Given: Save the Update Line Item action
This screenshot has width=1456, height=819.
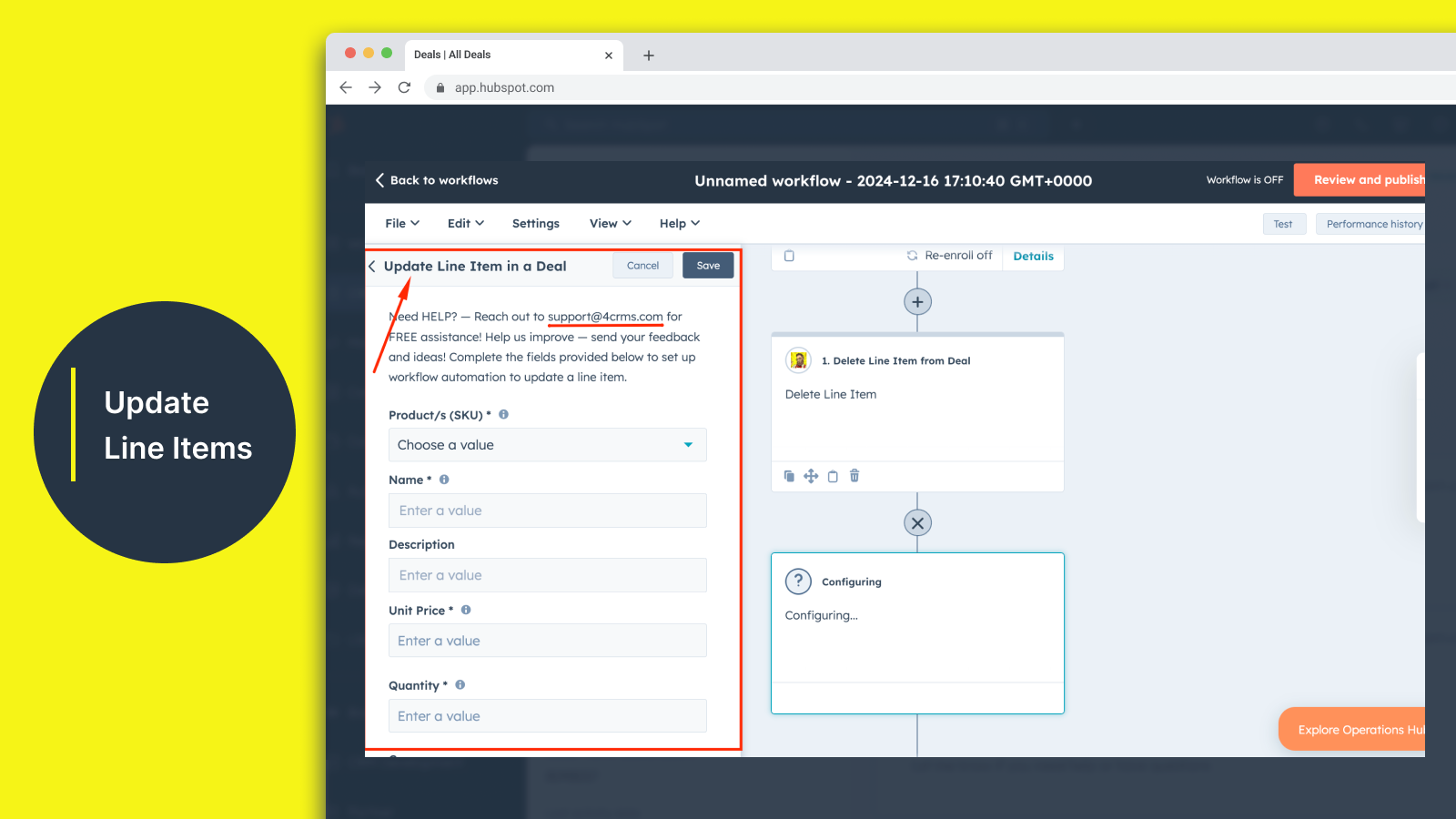Looking at the screenshot, I should pyautogui.click(x=708, y=266).
